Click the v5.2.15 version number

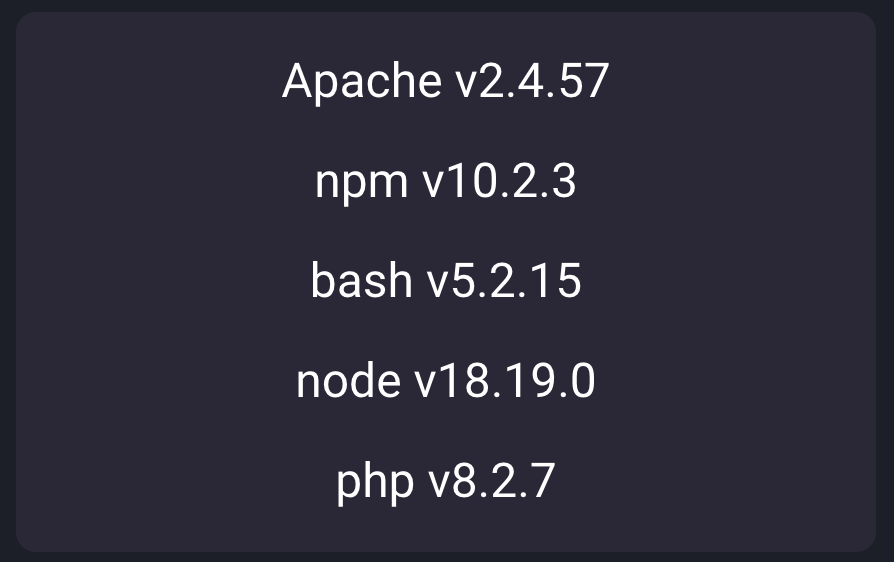[504, 282]
